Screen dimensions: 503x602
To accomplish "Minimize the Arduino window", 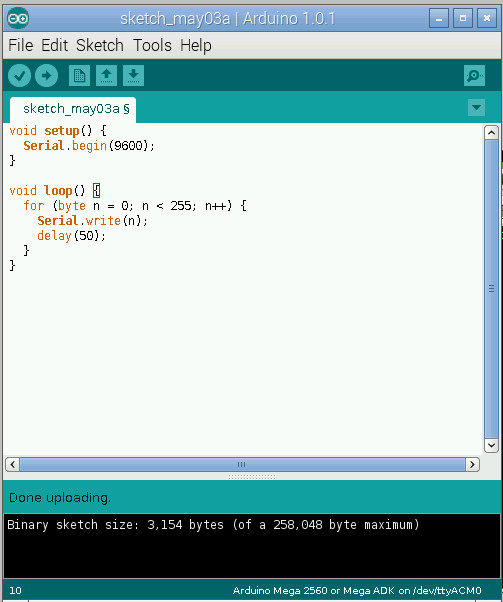I will [x=439, y=18].
